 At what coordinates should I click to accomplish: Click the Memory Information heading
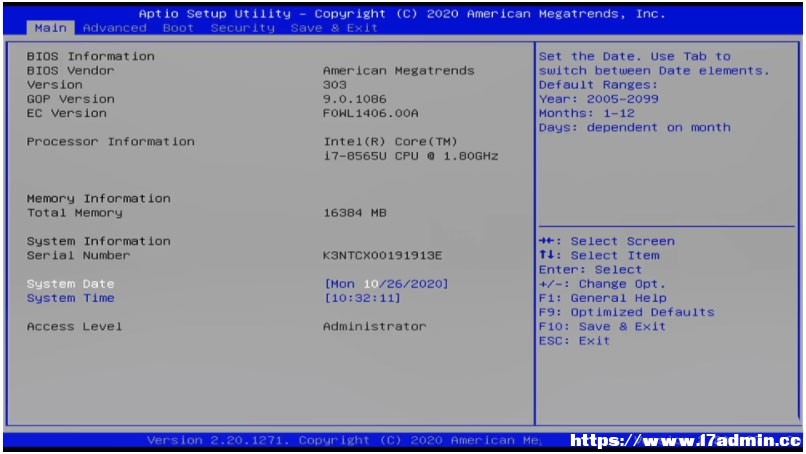click(x=99, y=198)
